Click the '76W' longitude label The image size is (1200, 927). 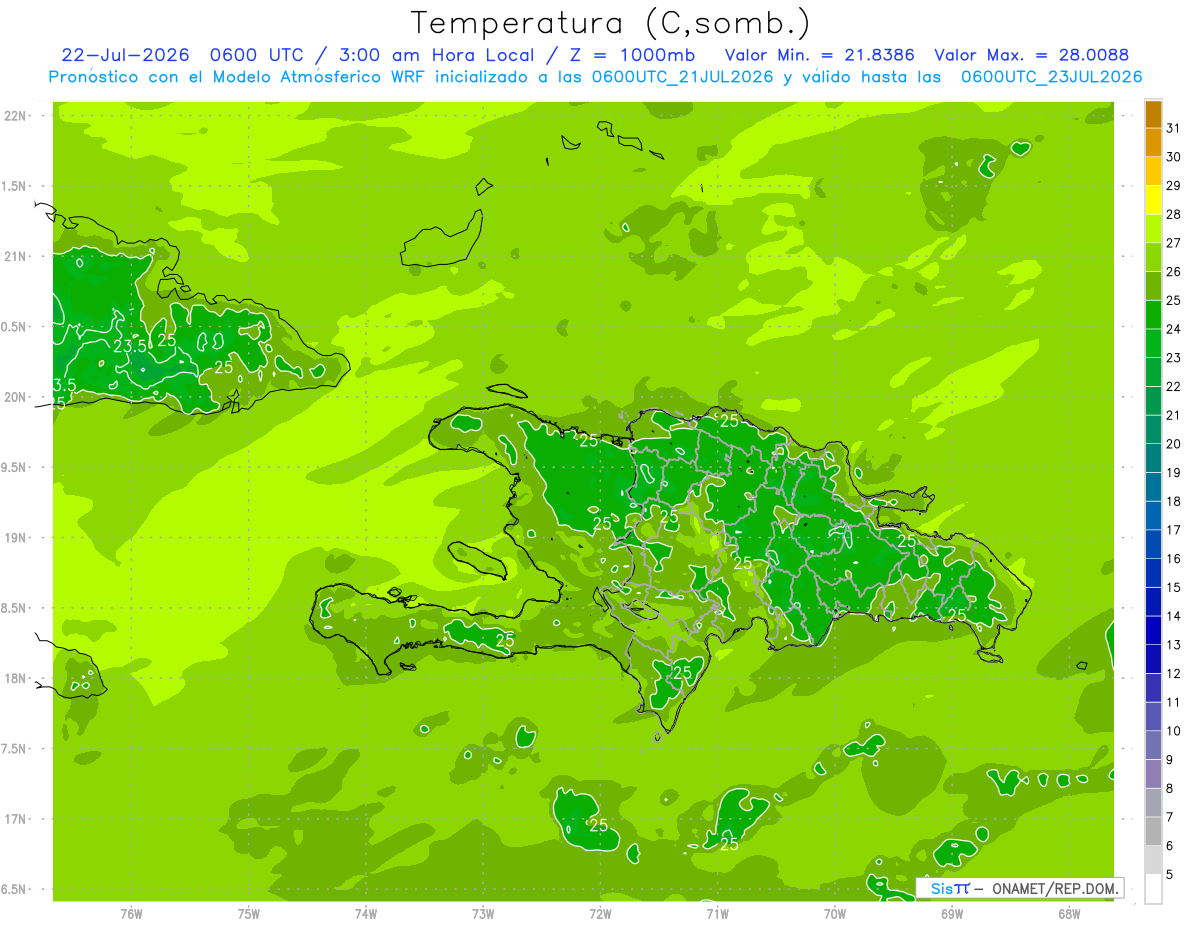pyautogui.click(x=131, y=913)
